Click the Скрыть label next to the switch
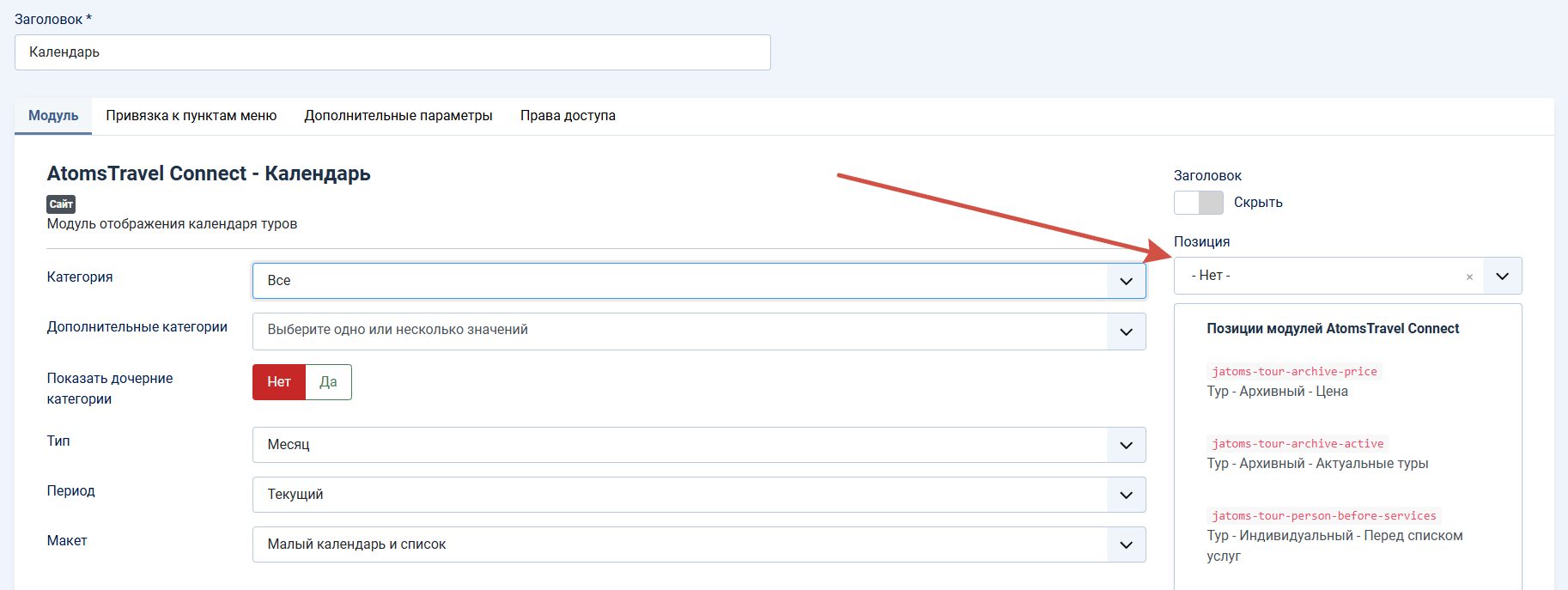The image size is (1568, 590). pos(1258,203)
